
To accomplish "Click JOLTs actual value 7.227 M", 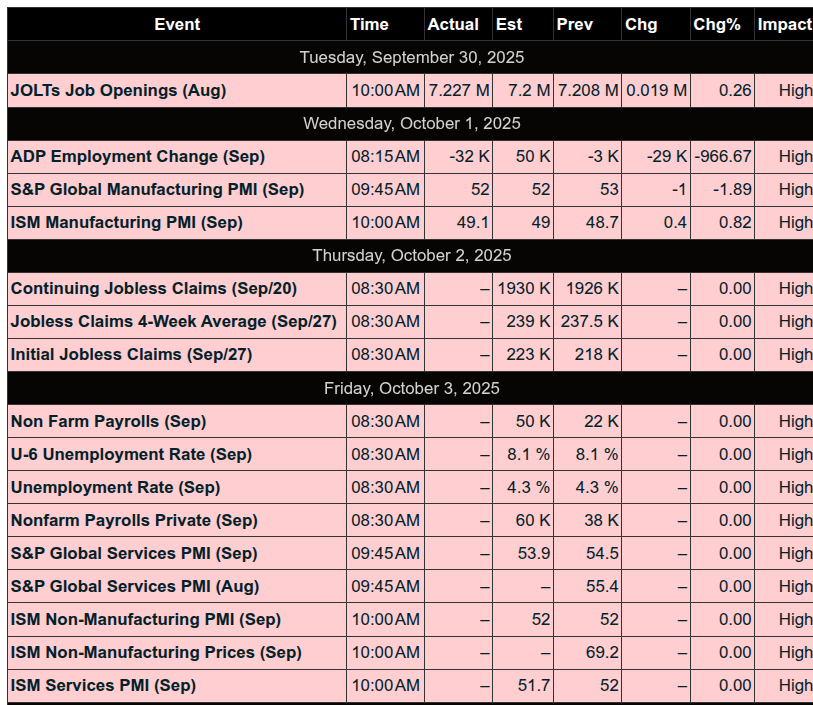I will click(x=459, y=91).
